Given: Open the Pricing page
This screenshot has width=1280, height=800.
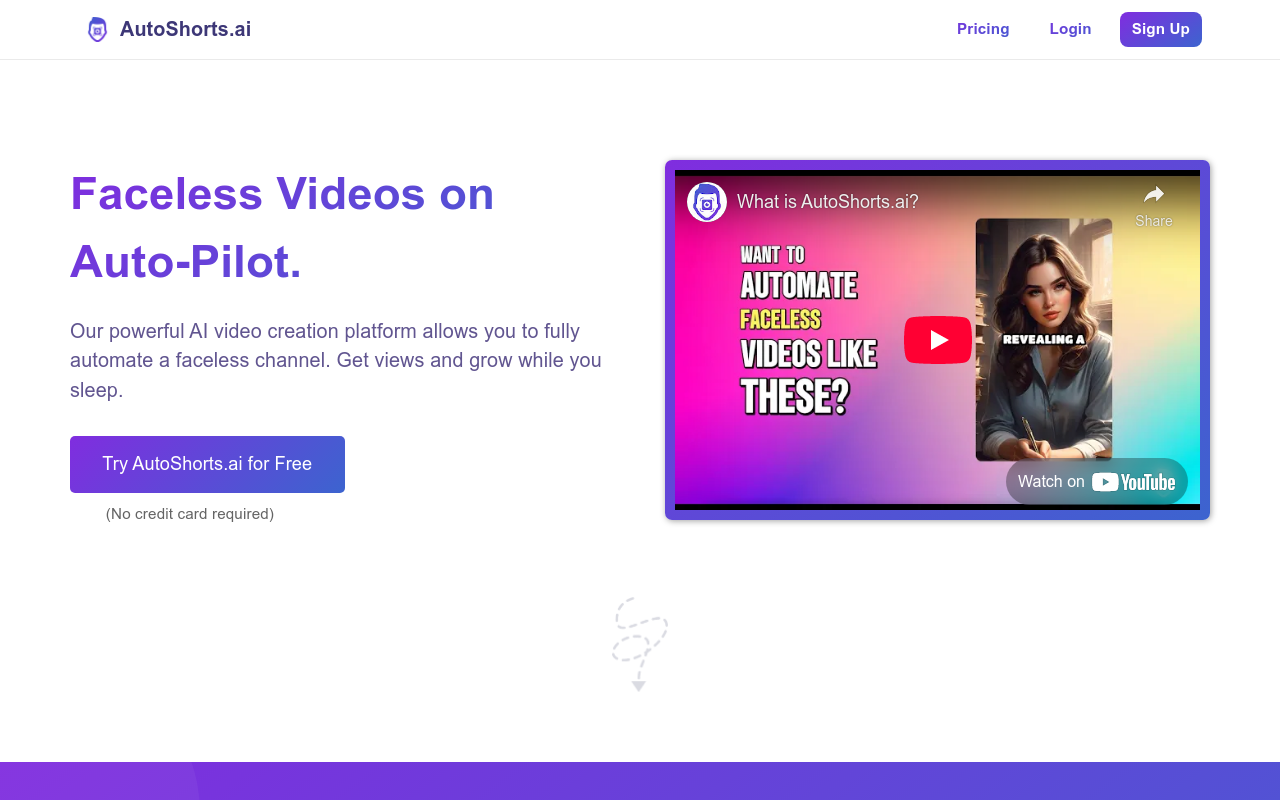Looking at the screenshot, I should [983, 29].
